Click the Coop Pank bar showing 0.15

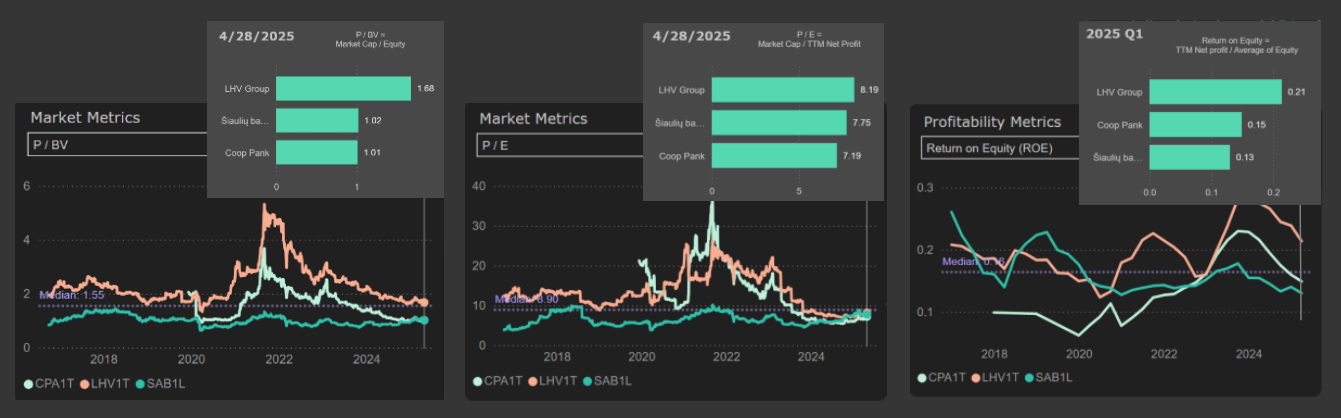(x=1195, y=125)
